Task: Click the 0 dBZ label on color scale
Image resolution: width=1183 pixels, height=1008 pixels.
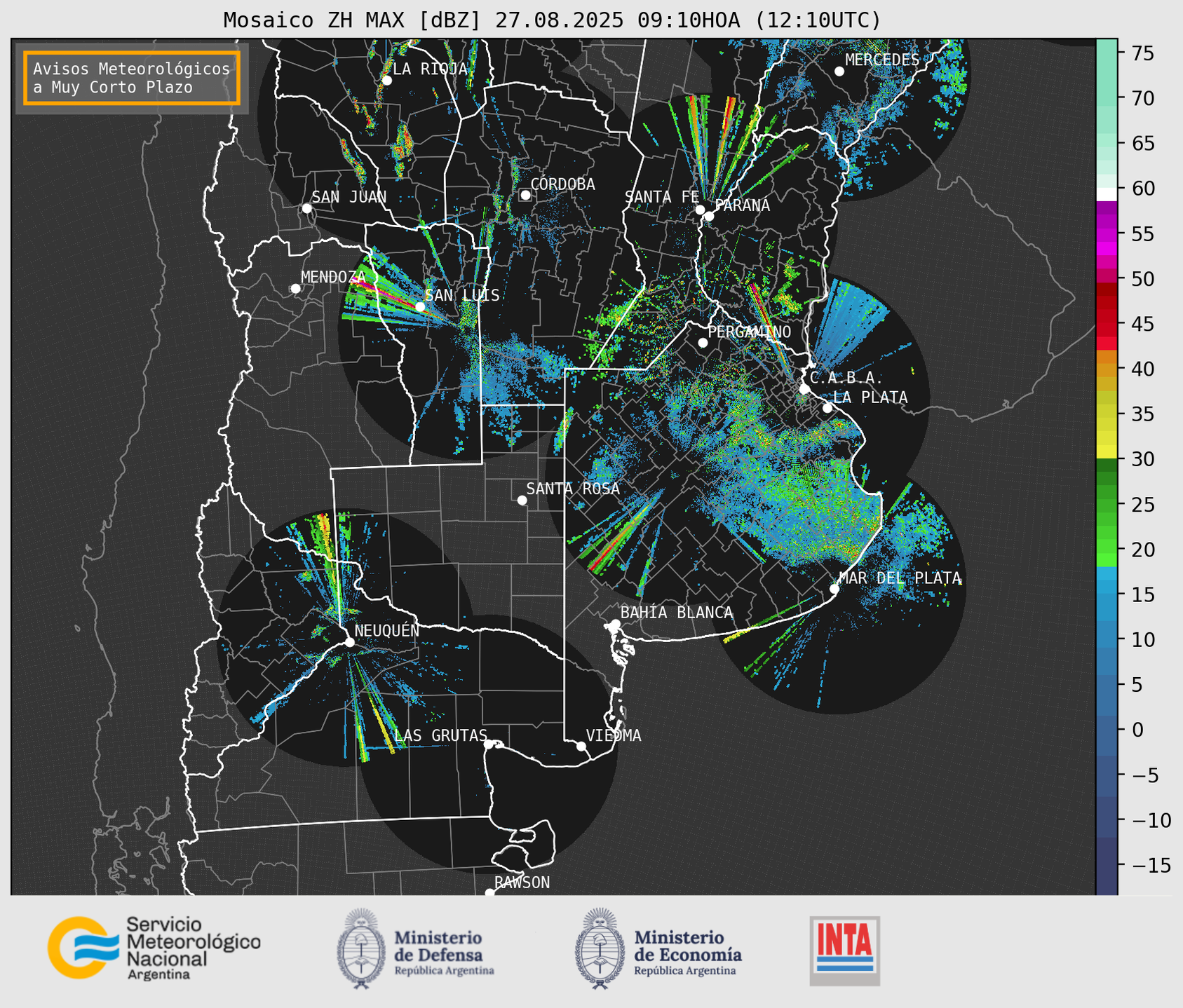Action: [1137, 730]
